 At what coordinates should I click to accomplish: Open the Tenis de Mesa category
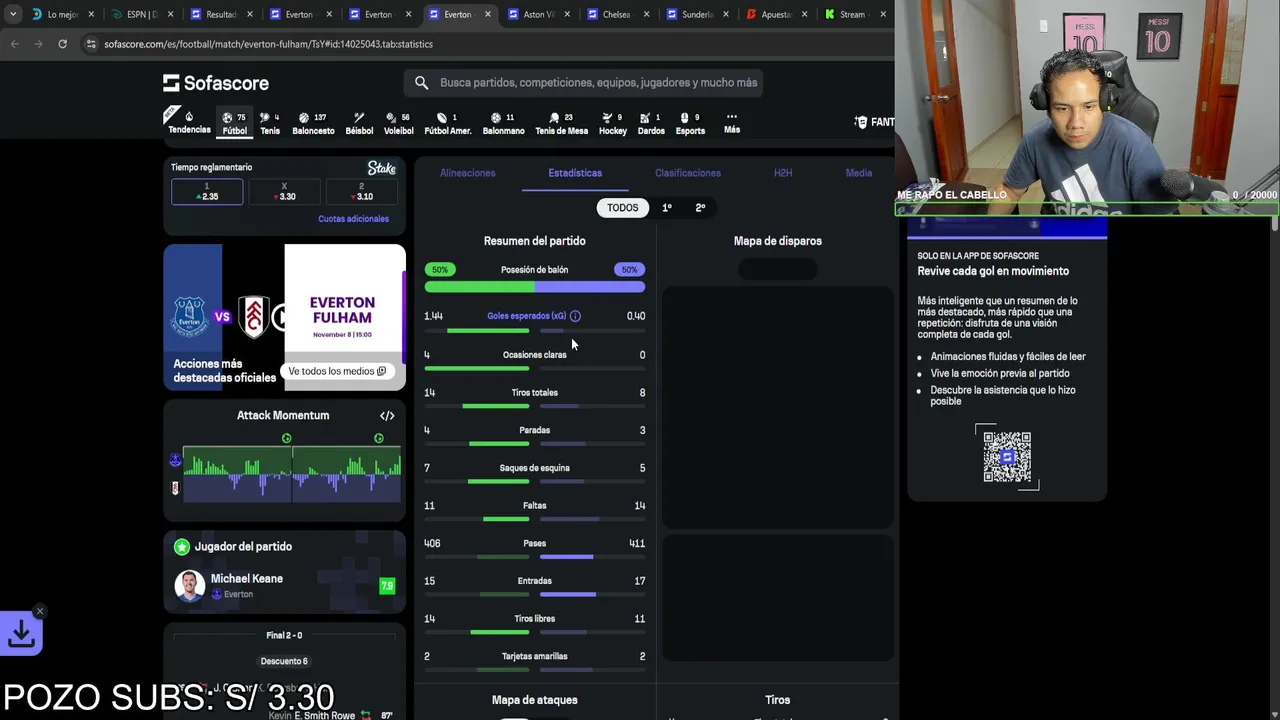coord(561,123)
